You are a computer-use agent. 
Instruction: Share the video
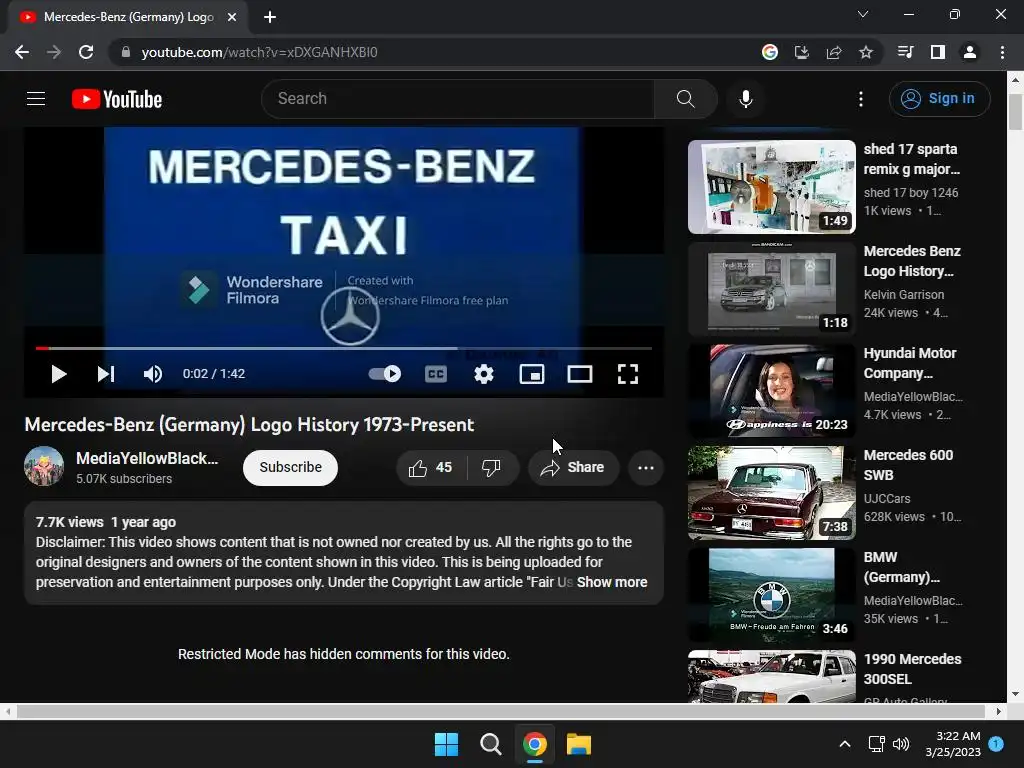[x=573, y=468]
